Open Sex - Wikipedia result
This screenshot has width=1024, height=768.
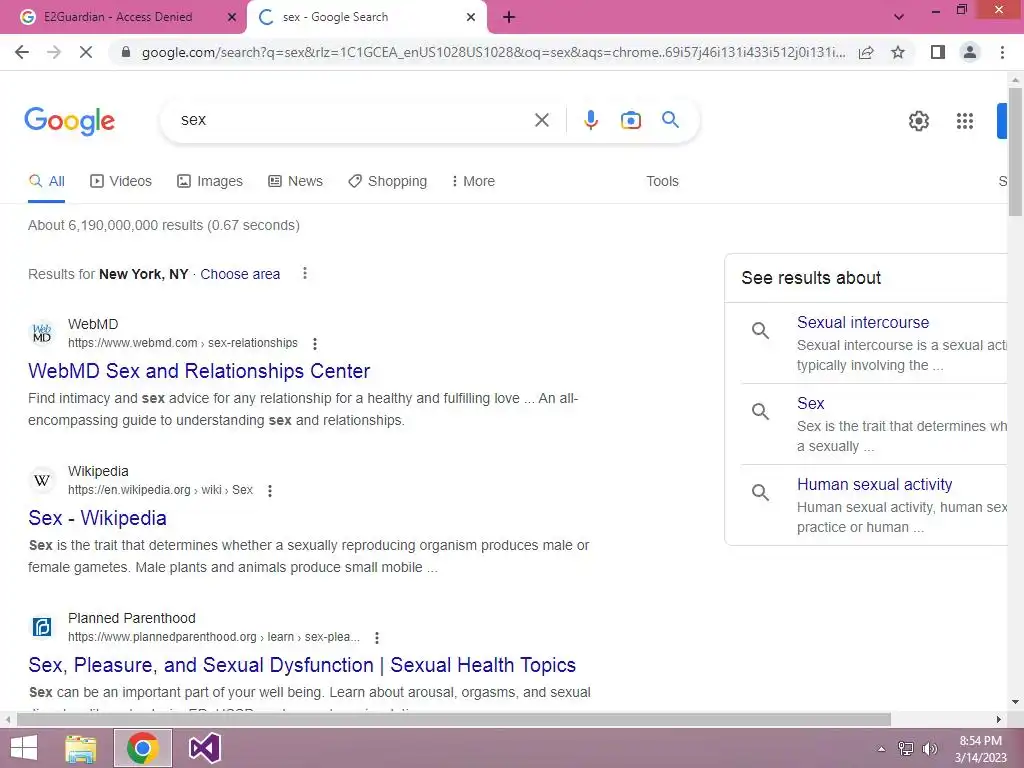(x=97, y=518)
